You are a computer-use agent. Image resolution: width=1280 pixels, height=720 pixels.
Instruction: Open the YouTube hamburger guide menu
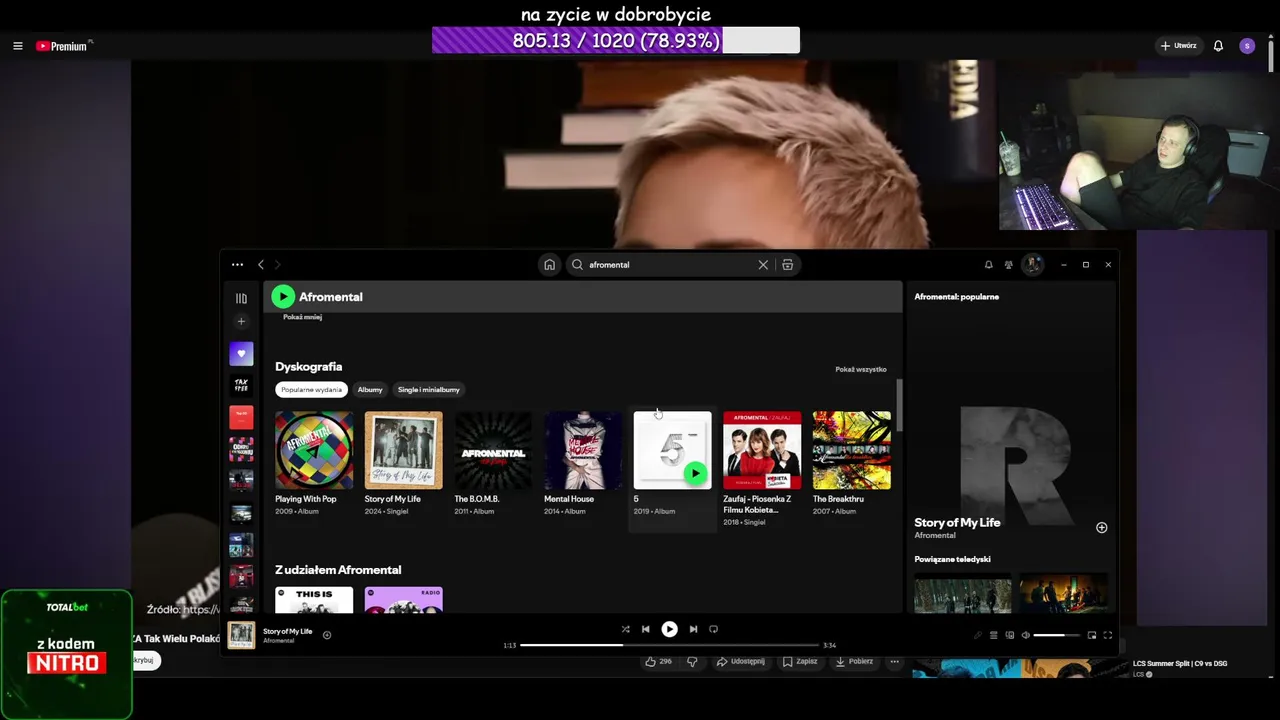(x=17, y=46)
